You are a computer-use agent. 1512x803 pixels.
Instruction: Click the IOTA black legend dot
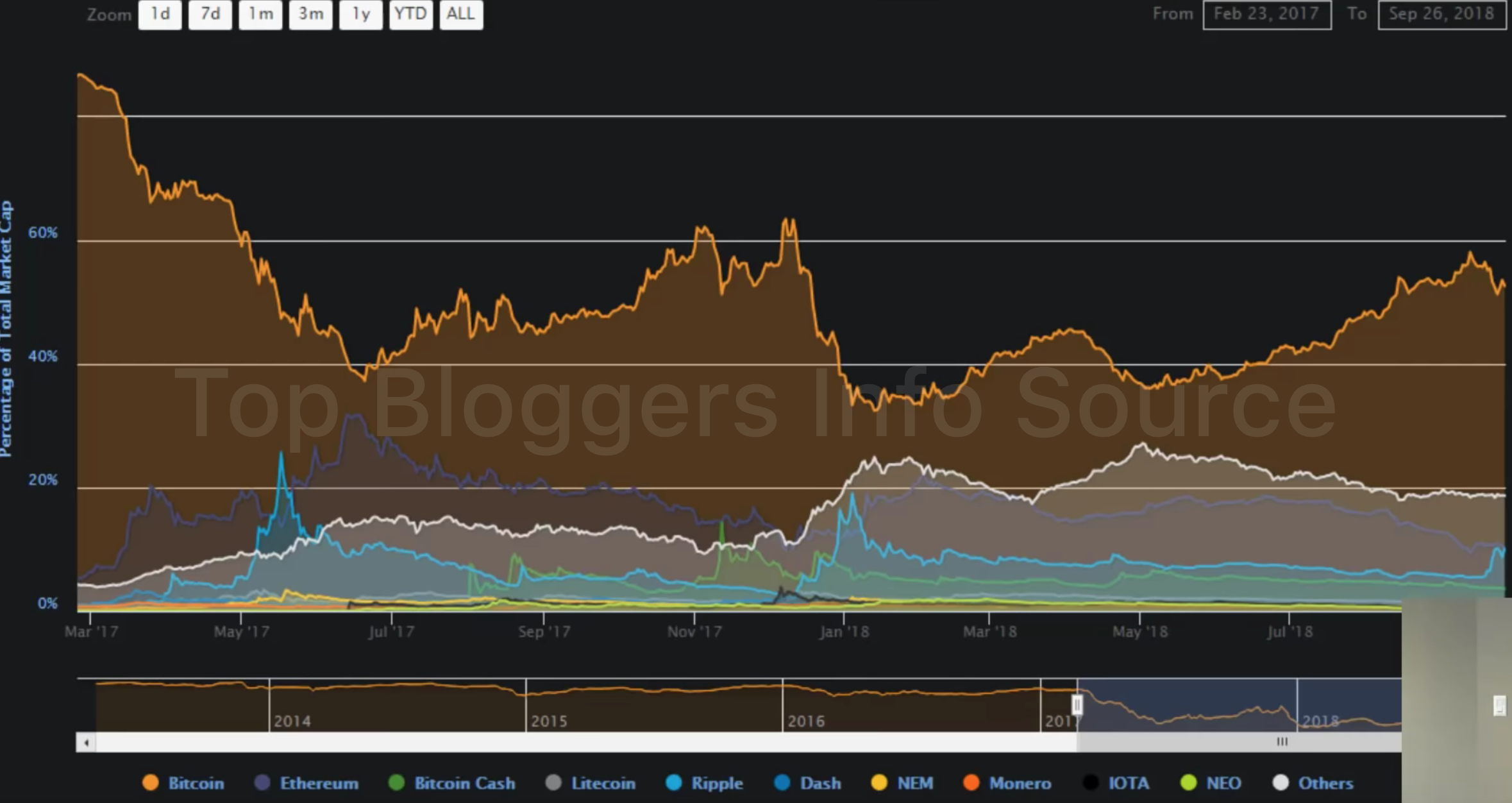pos(1091,782)
